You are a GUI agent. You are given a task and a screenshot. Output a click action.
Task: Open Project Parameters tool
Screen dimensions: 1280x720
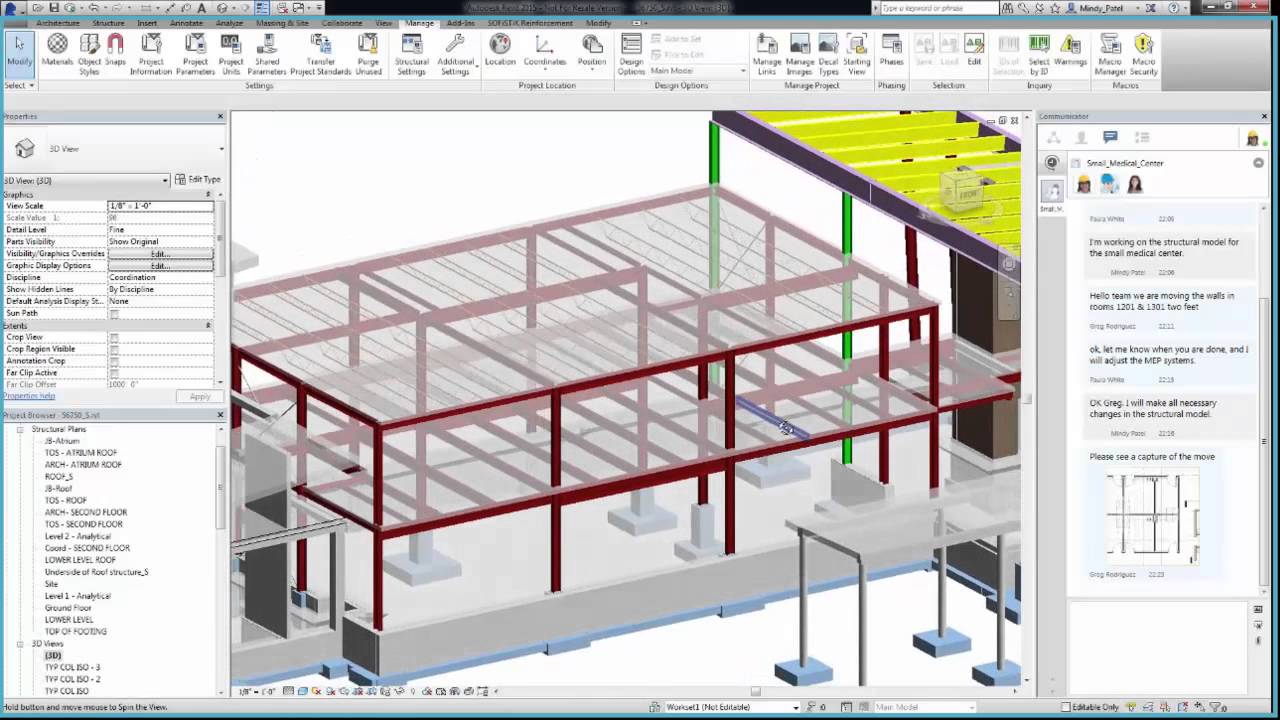pyautogui.click(x=195, y=53)
